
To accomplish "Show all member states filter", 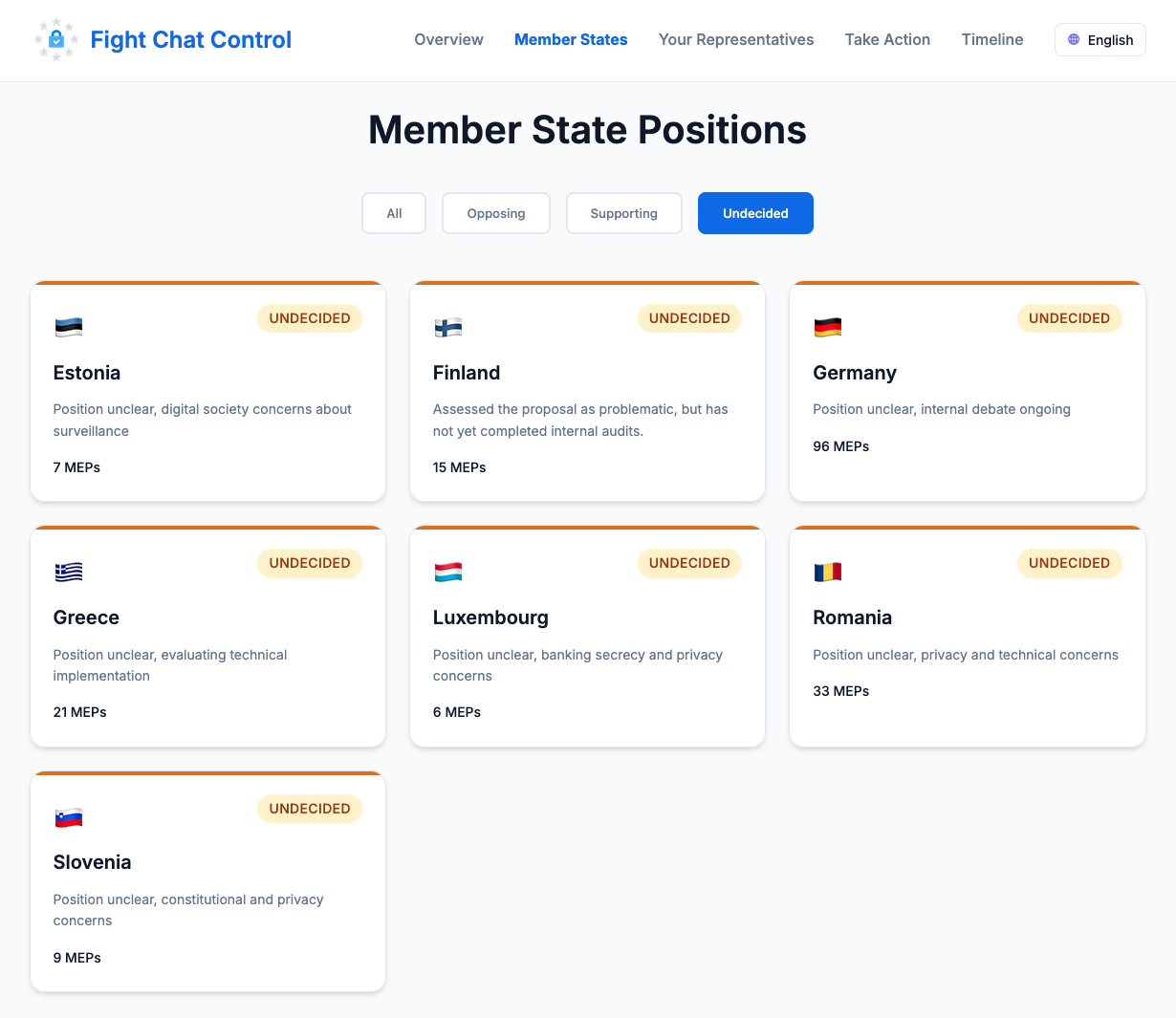I will [394, 213].
